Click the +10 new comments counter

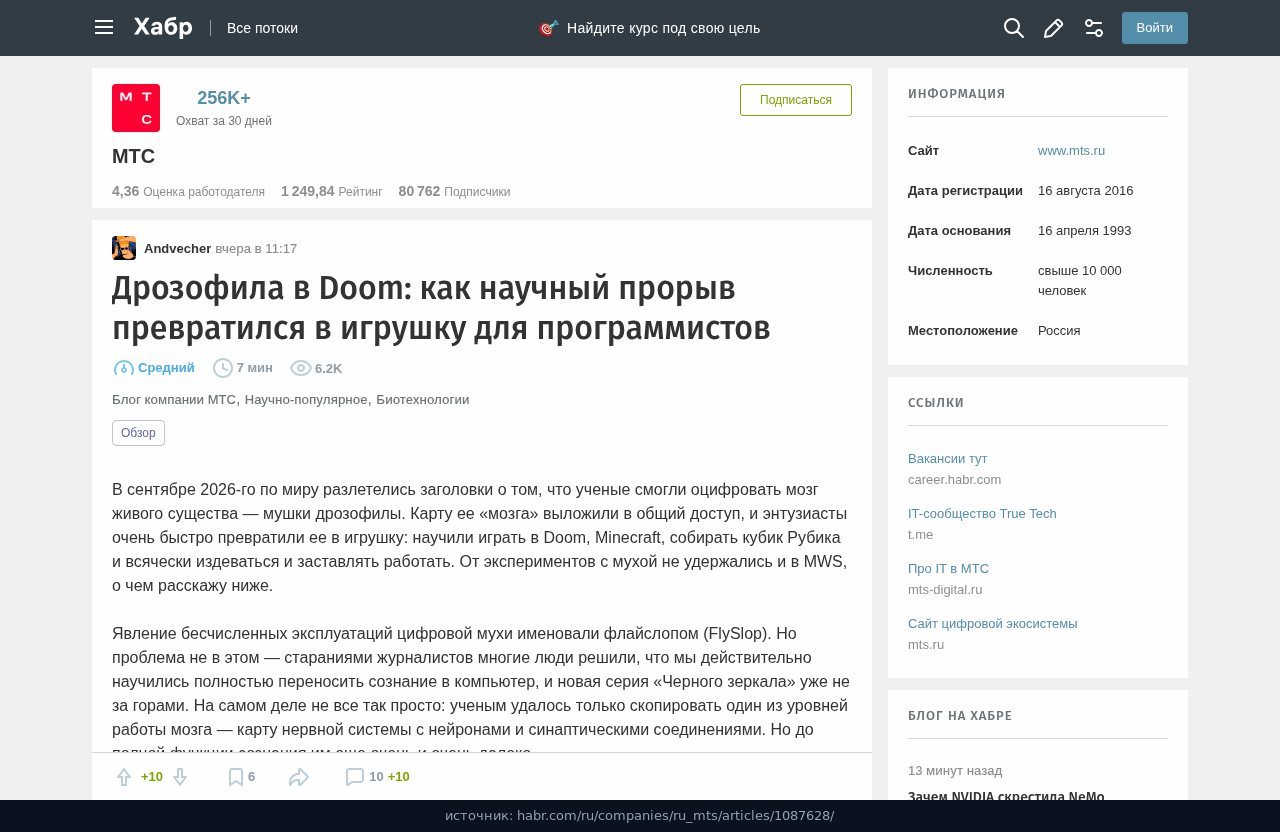[399, 777]
